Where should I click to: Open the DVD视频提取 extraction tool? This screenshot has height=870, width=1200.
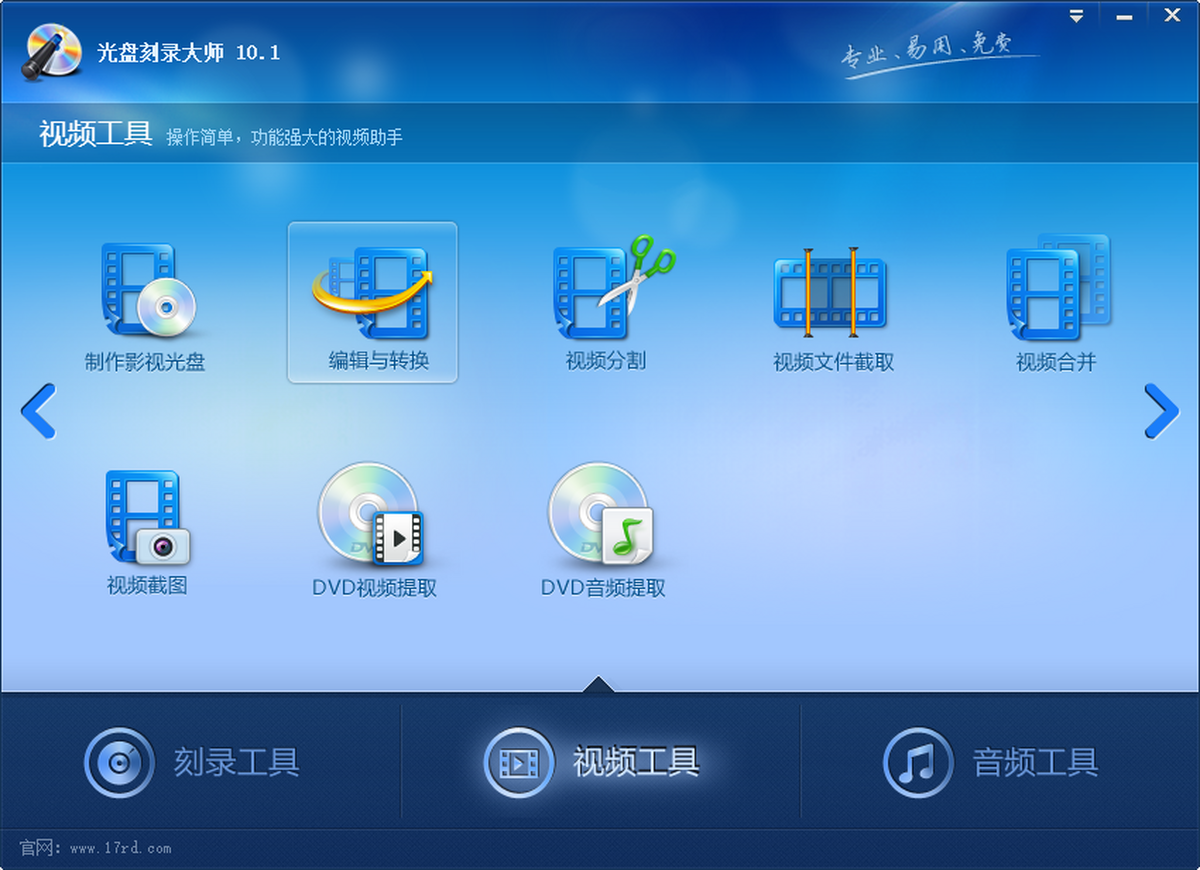point(372,514)
